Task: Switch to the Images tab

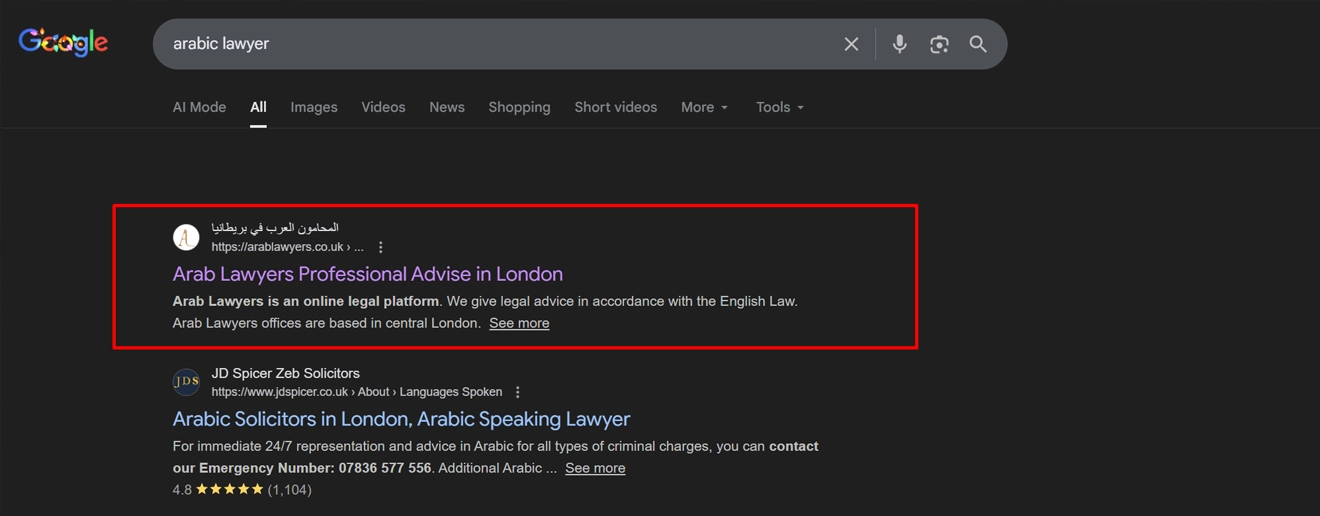Action: click(314, 107)
